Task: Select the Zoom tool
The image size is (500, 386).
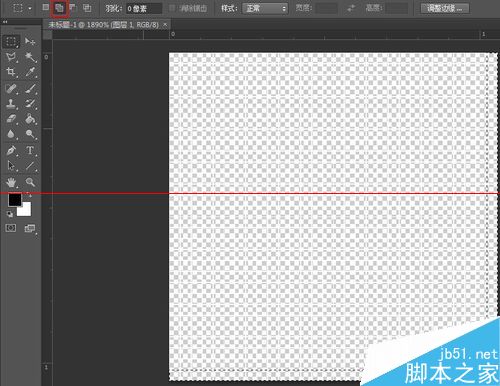Action: (x=30, y=182)
